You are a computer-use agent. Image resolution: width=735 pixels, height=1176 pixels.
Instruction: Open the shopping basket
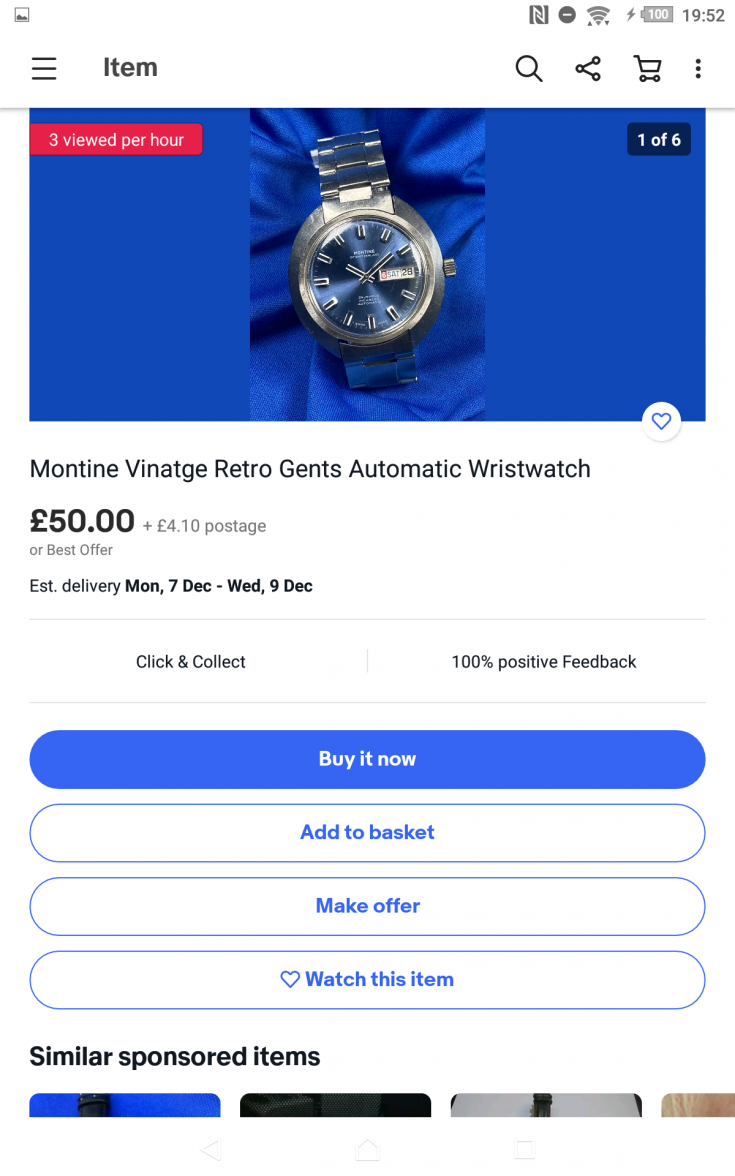[x=648, y=68]
